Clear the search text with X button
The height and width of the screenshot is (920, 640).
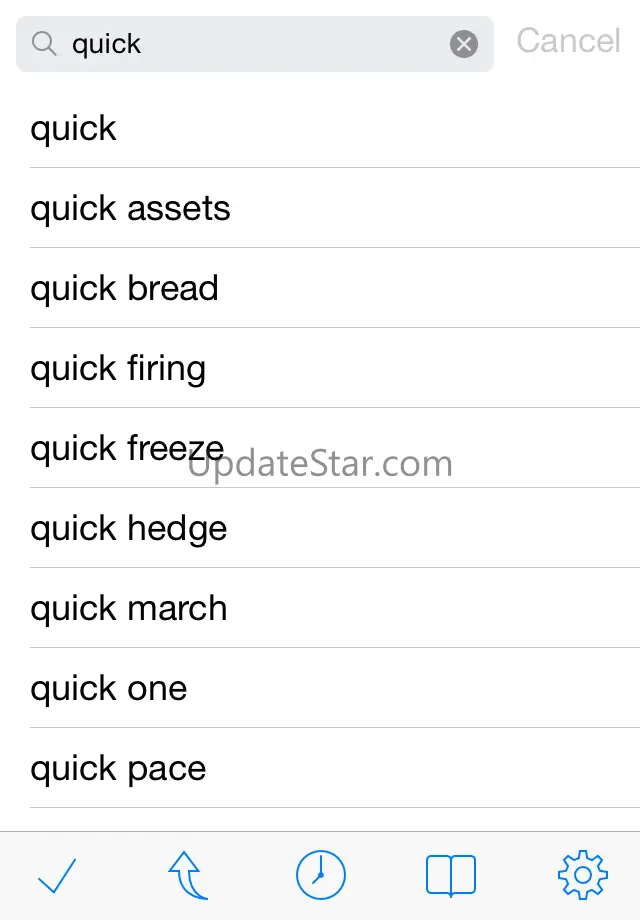pyautogui.click(x=464, y=44)
